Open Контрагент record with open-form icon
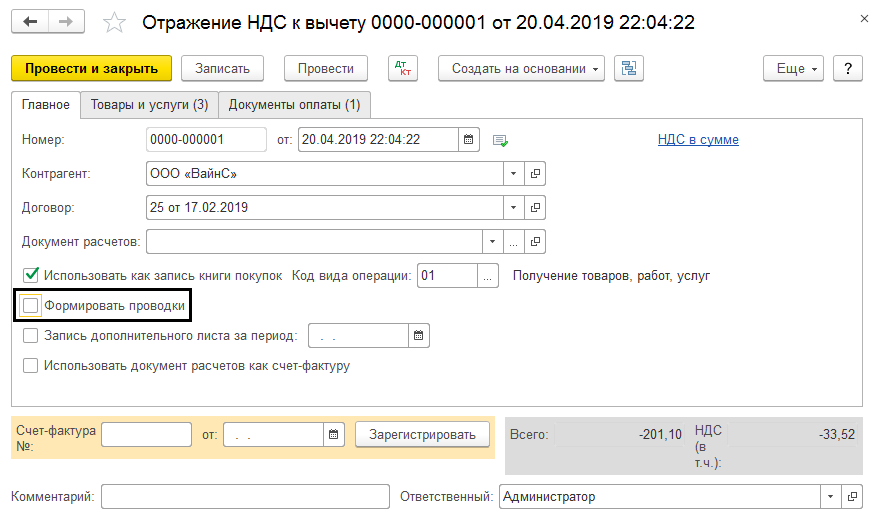 (536, 174)
